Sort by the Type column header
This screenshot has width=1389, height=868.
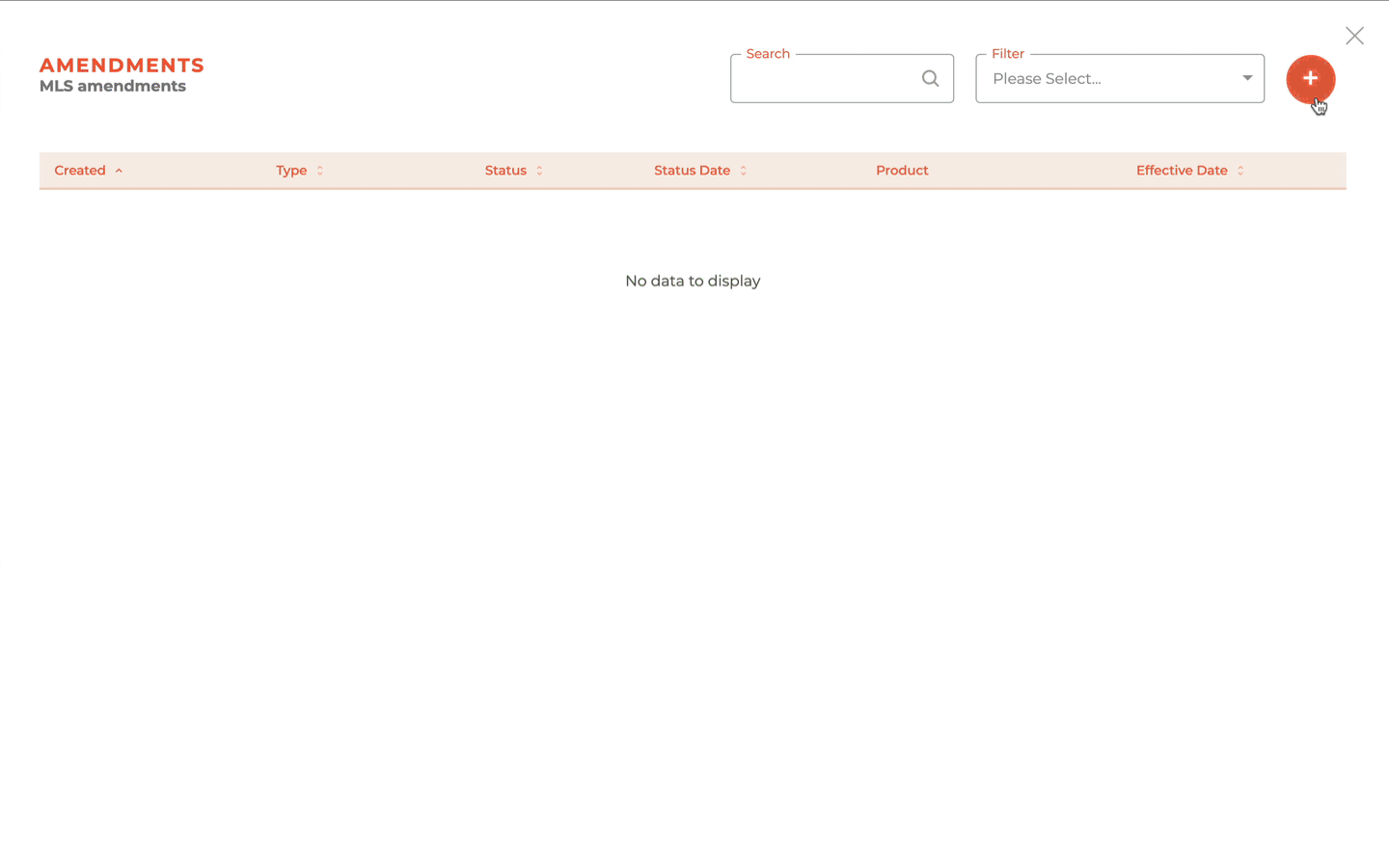(x=291, y=171)
